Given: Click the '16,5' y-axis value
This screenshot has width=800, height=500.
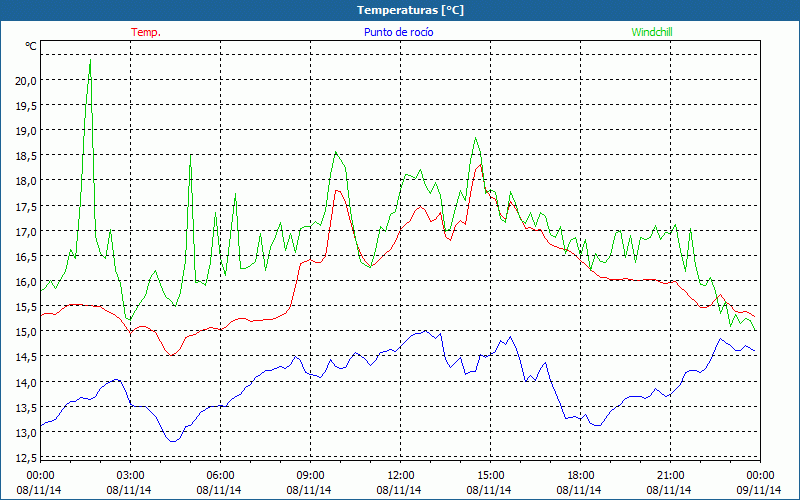Looking at the screenshot, I should tap(26, 256).
